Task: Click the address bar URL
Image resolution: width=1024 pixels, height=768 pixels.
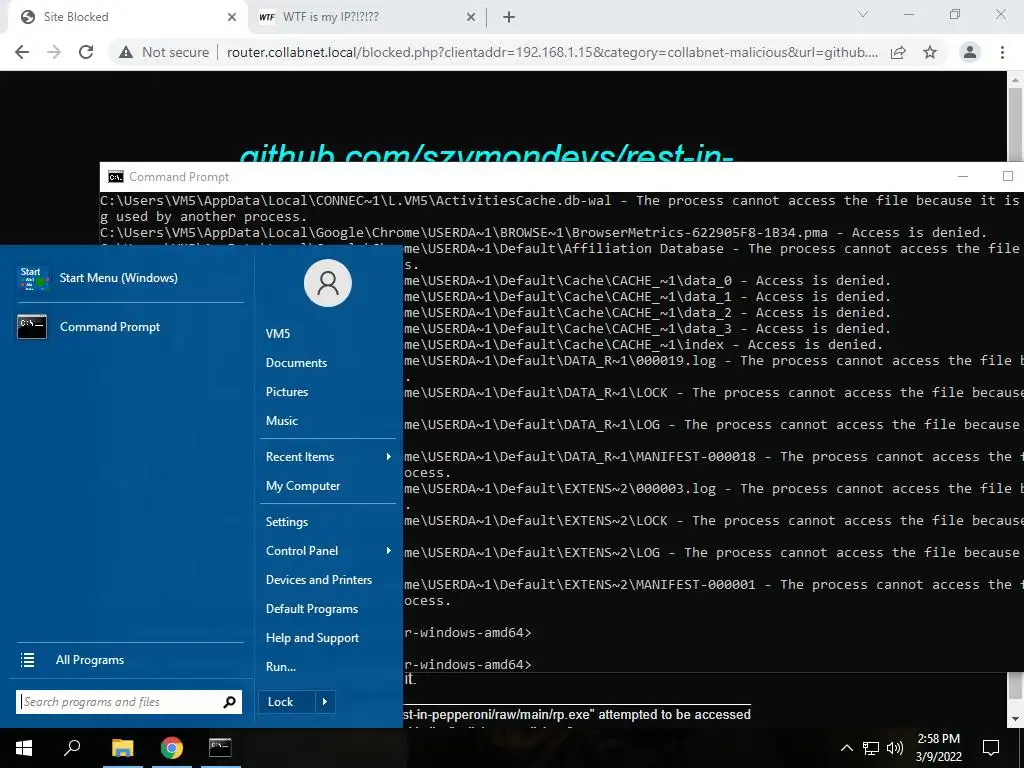Action: pos(552,52)
